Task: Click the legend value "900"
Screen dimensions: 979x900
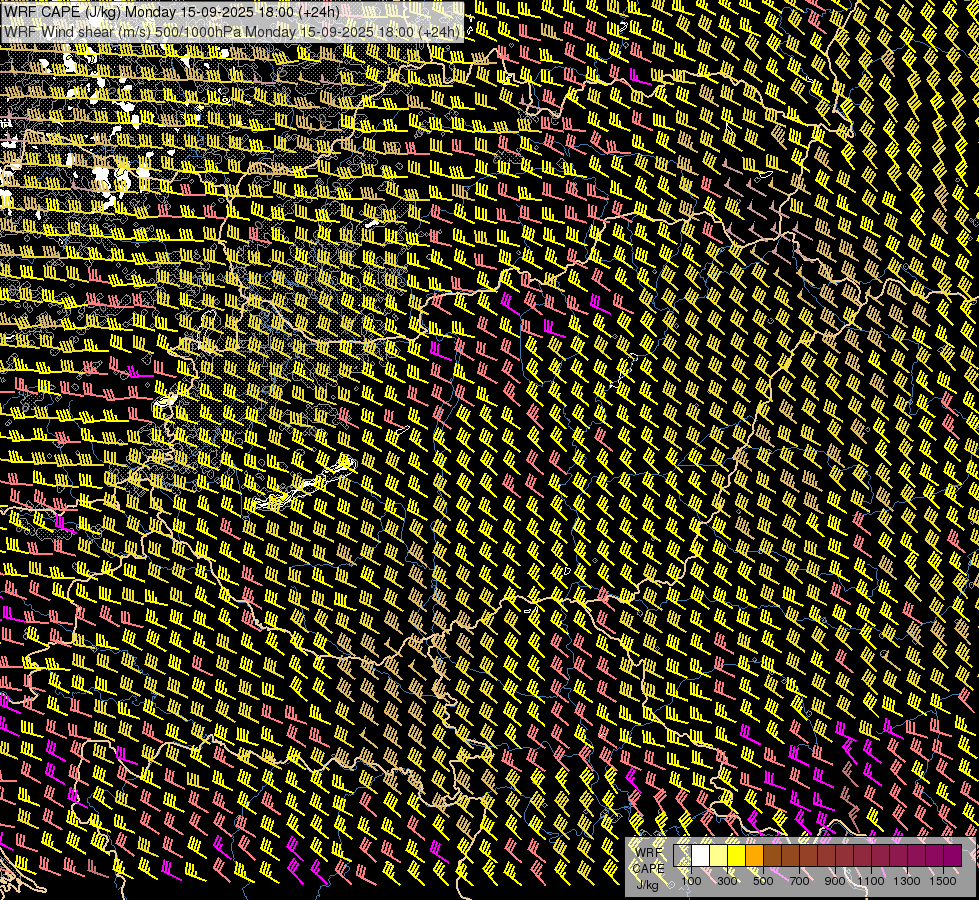Action: click(835, 881)
